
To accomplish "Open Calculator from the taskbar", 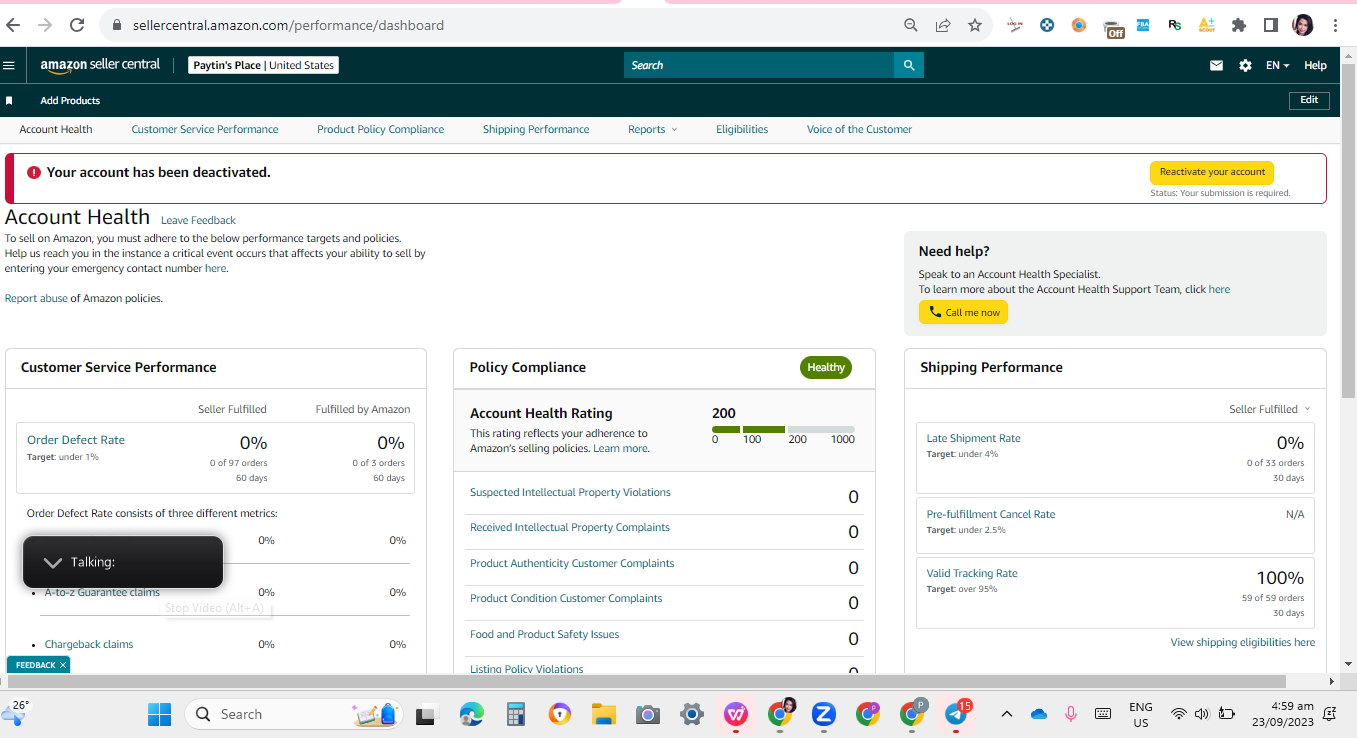I will [516, 714].
